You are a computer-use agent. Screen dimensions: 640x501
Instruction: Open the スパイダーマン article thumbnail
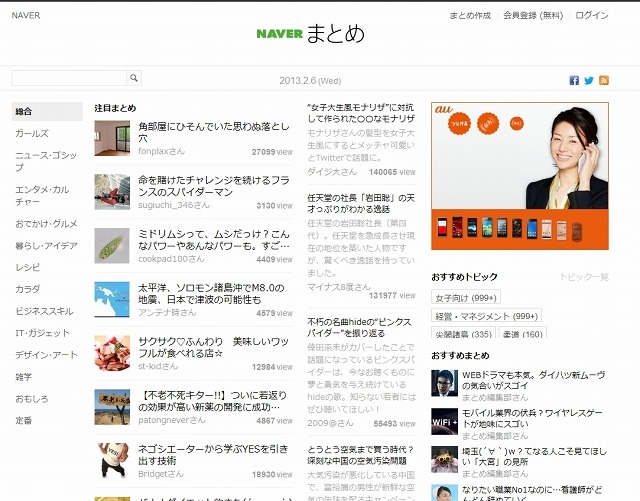[112, 192]
